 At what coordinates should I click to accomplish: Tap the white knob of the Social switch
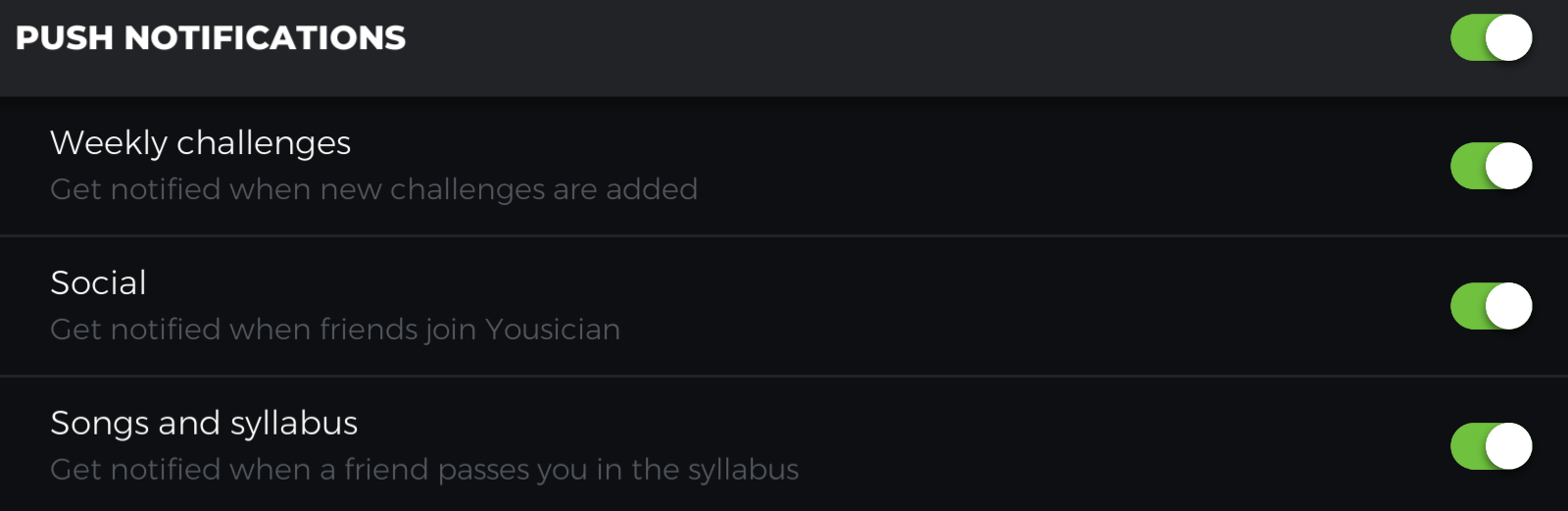pos(1509,306)
